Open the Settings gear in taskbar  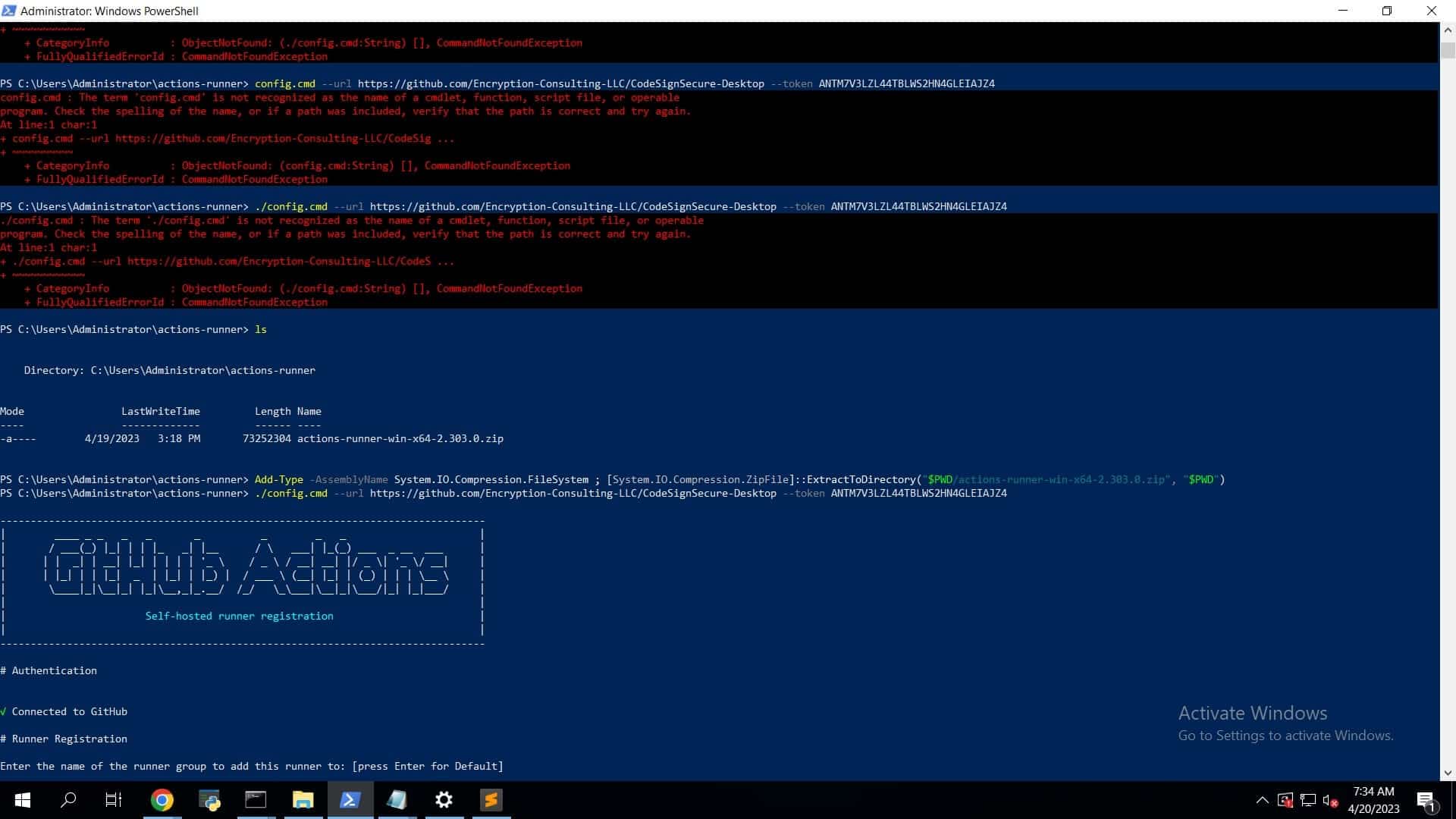tap(444, 800)
